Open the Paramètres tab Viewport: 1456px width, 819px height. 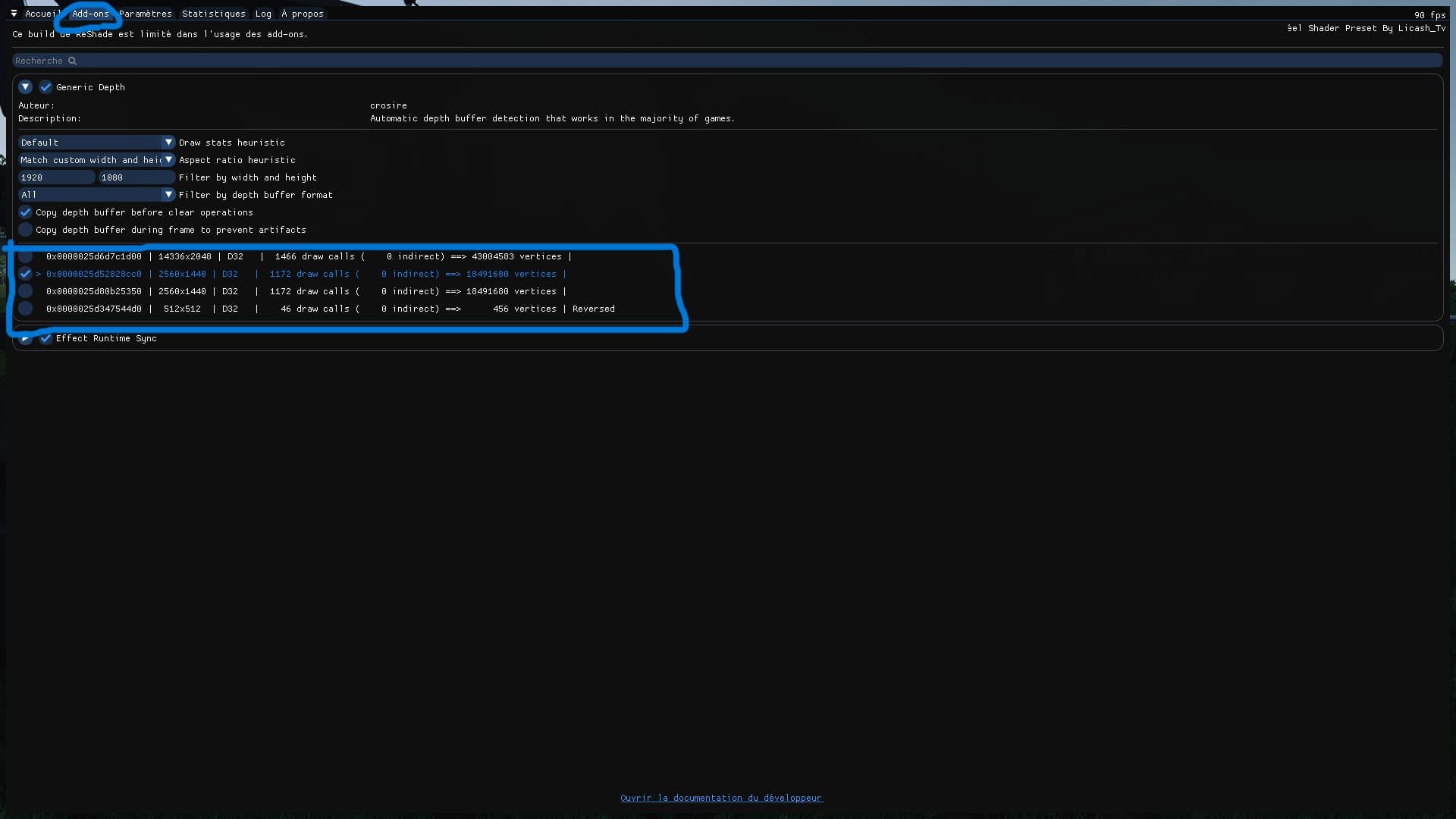click(x=146, y=14)
